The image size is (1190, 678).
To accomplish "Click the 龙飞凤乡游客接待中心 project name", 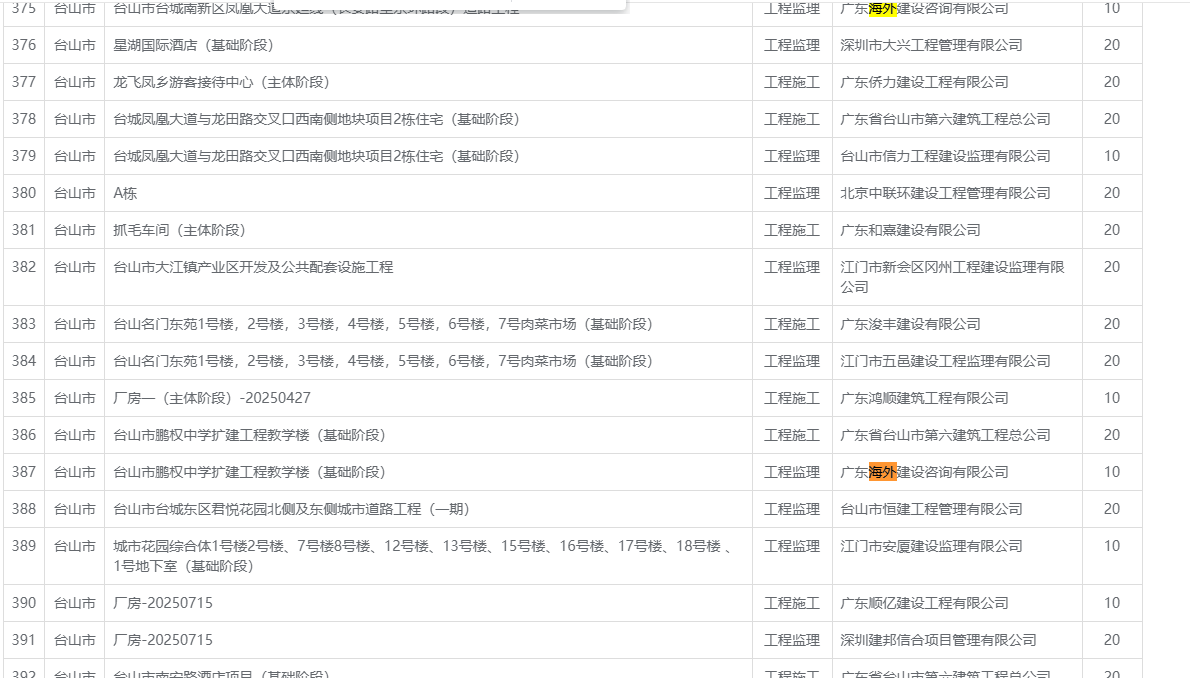I will pyautogui.click(x=221, y=82).
